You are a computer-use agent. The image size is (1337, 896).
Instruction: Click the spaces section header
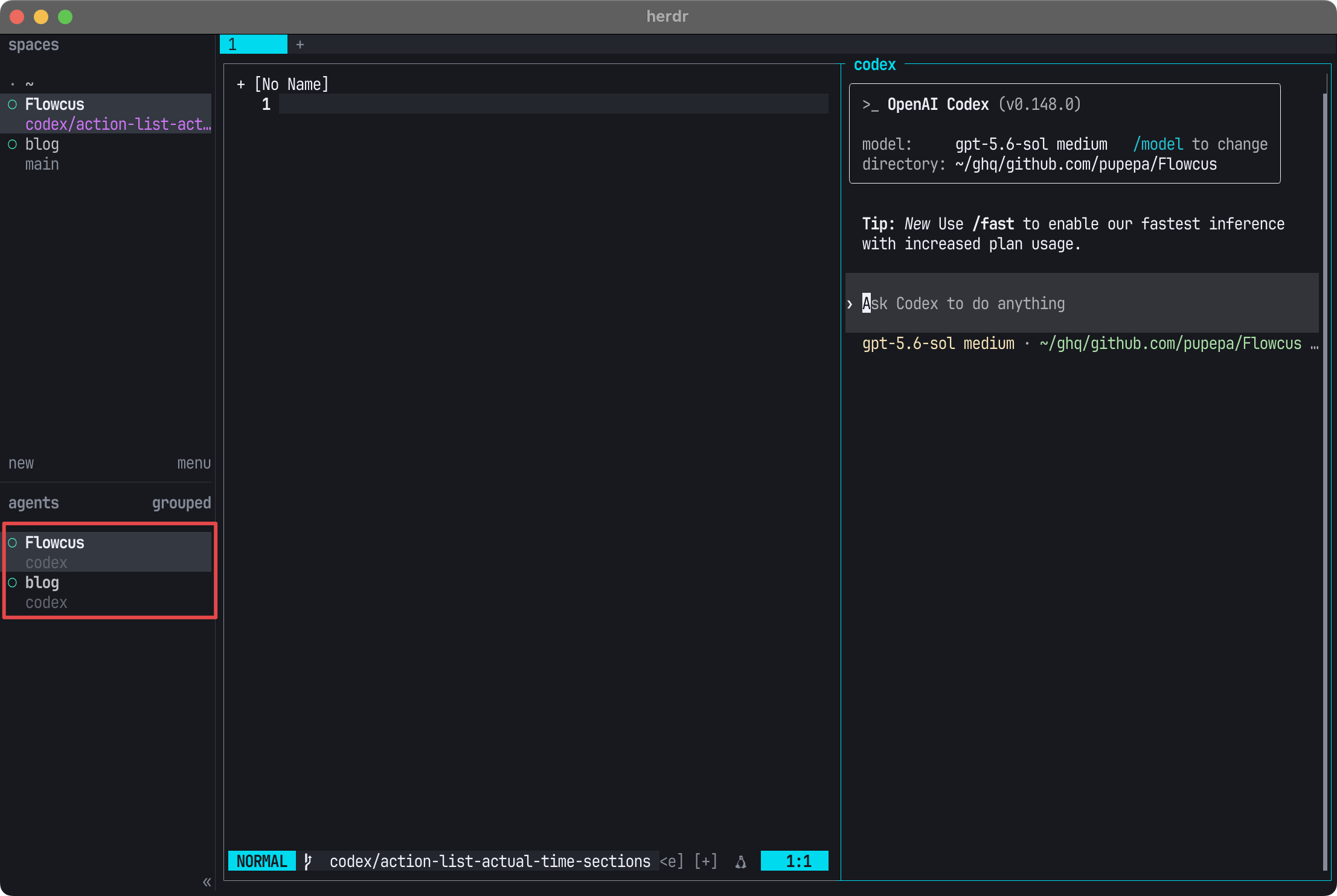[34, 45]
